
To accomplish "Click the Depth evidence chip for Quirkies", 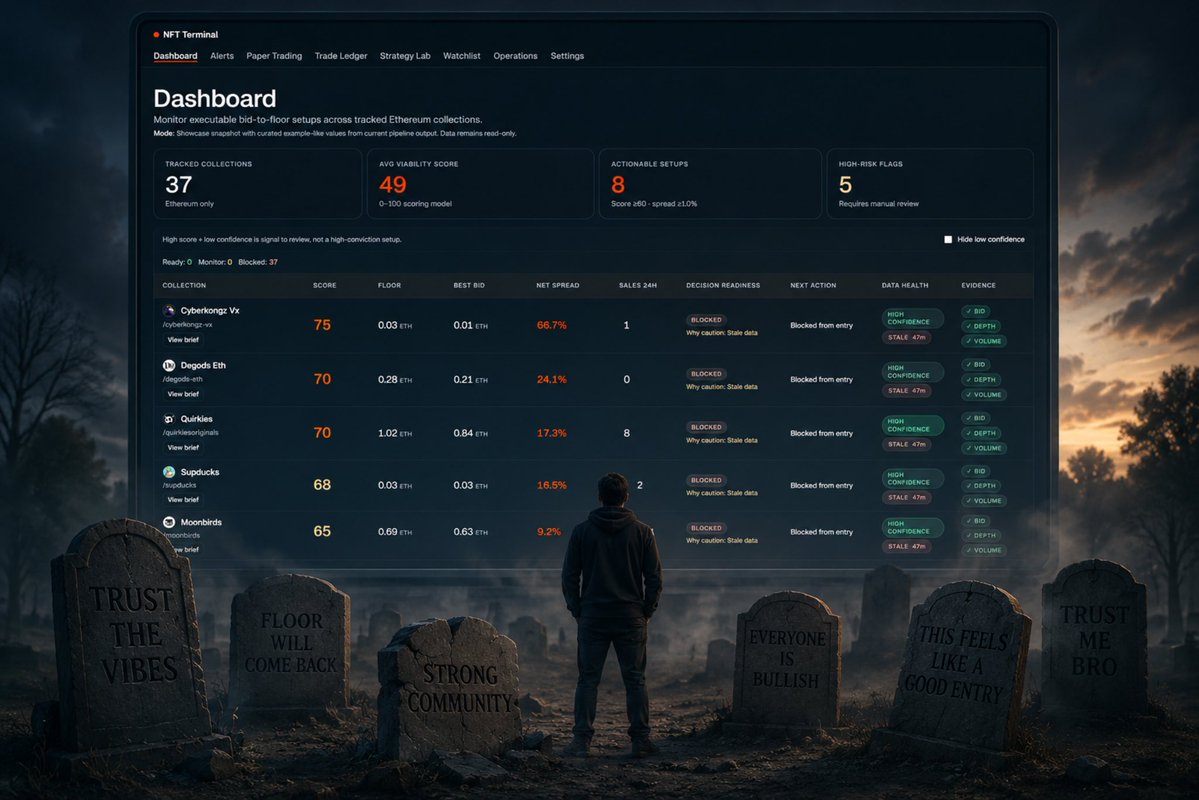I will click(980, 433).
